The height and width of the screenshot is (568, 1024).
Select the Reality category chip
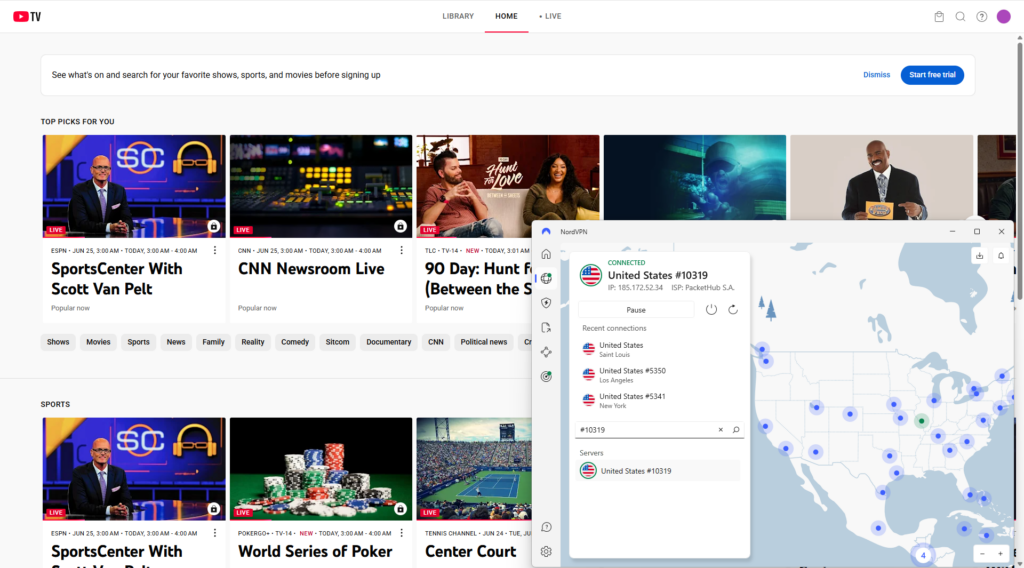[253, 342]
